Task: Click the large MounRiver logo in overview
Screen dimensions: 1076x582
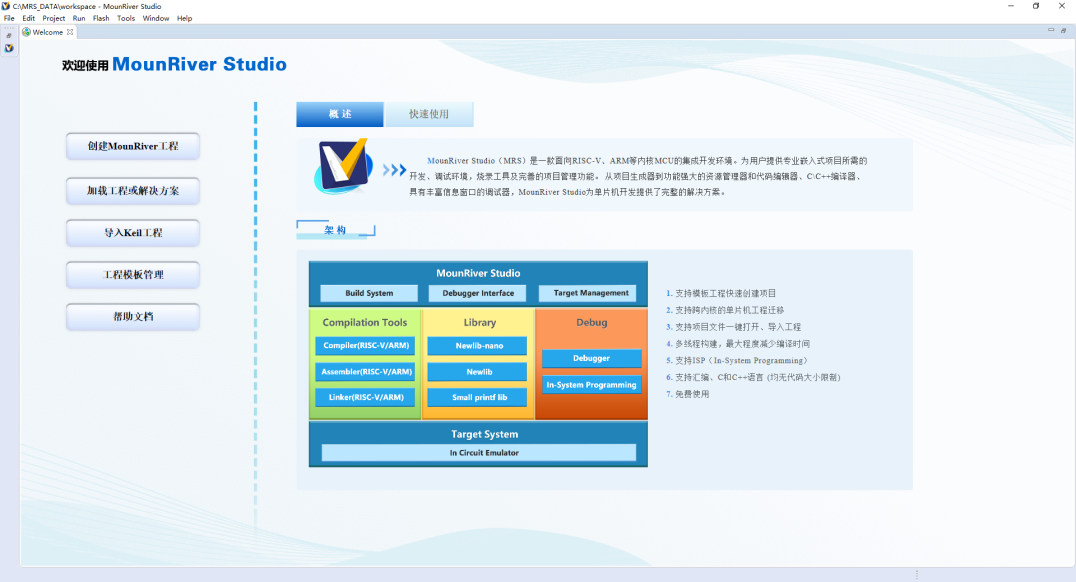Action: pos(343,167)
